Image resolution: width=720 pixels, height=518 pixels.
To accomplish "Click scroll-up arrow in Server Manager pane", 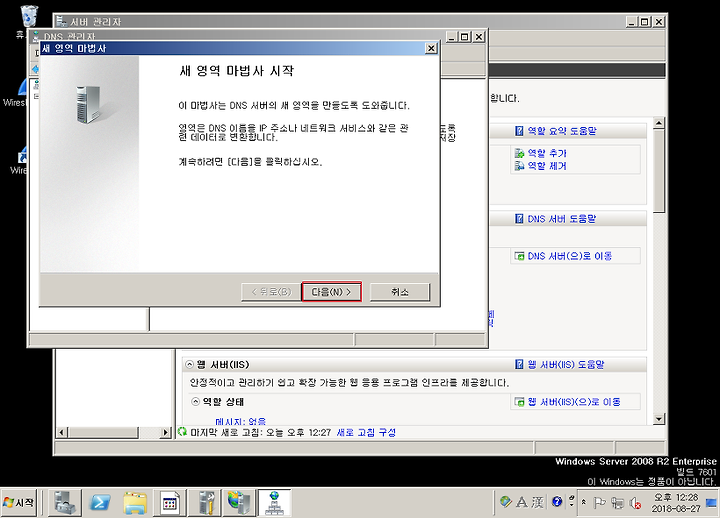I will 659,123.
